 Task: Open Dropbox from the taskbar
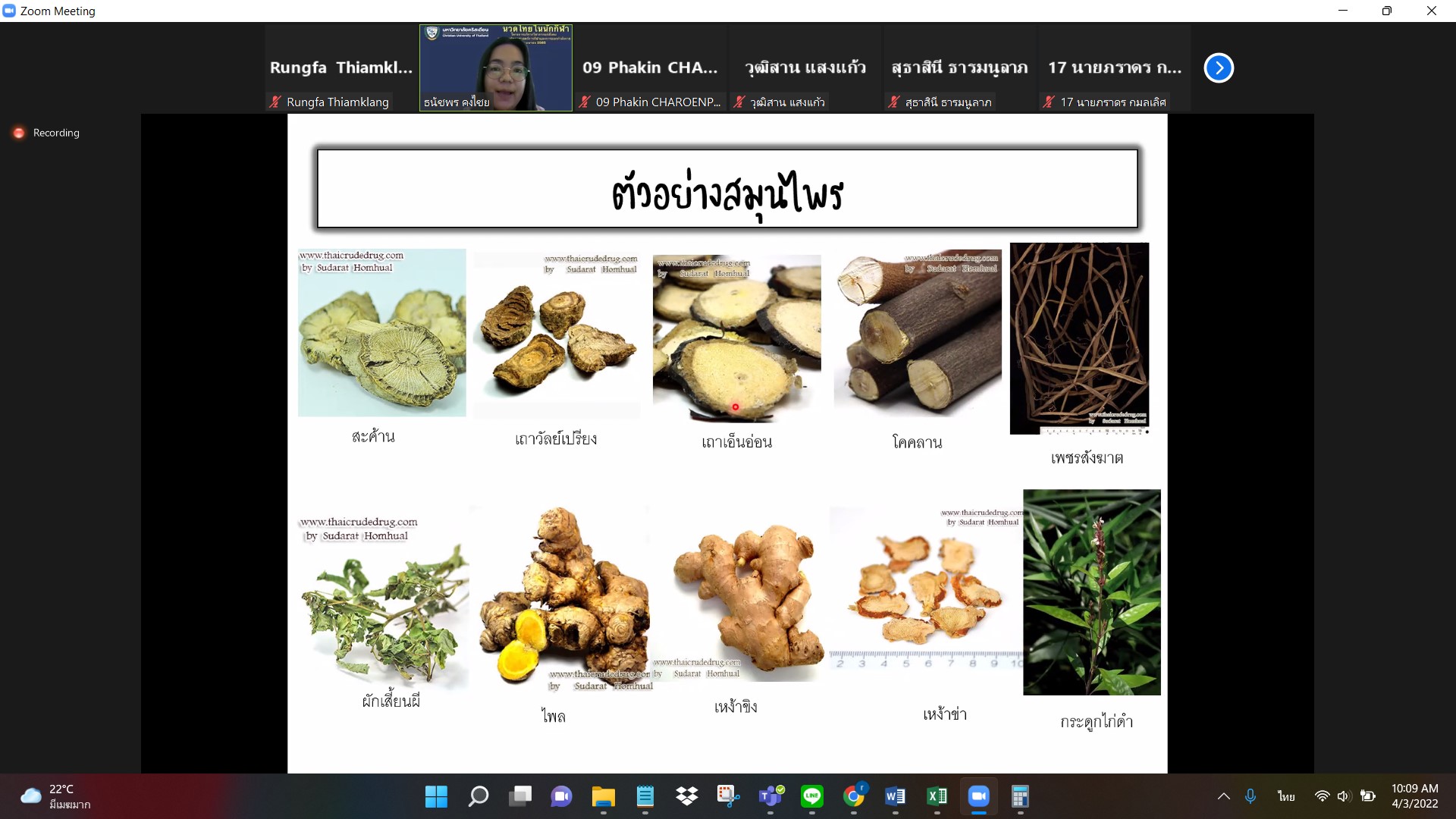tap(687, 796)
